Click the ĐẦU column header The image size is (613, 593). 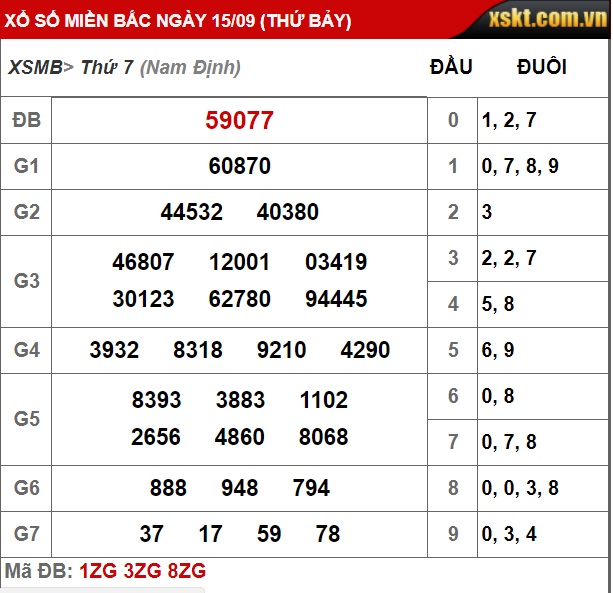[x=451, y=68]
